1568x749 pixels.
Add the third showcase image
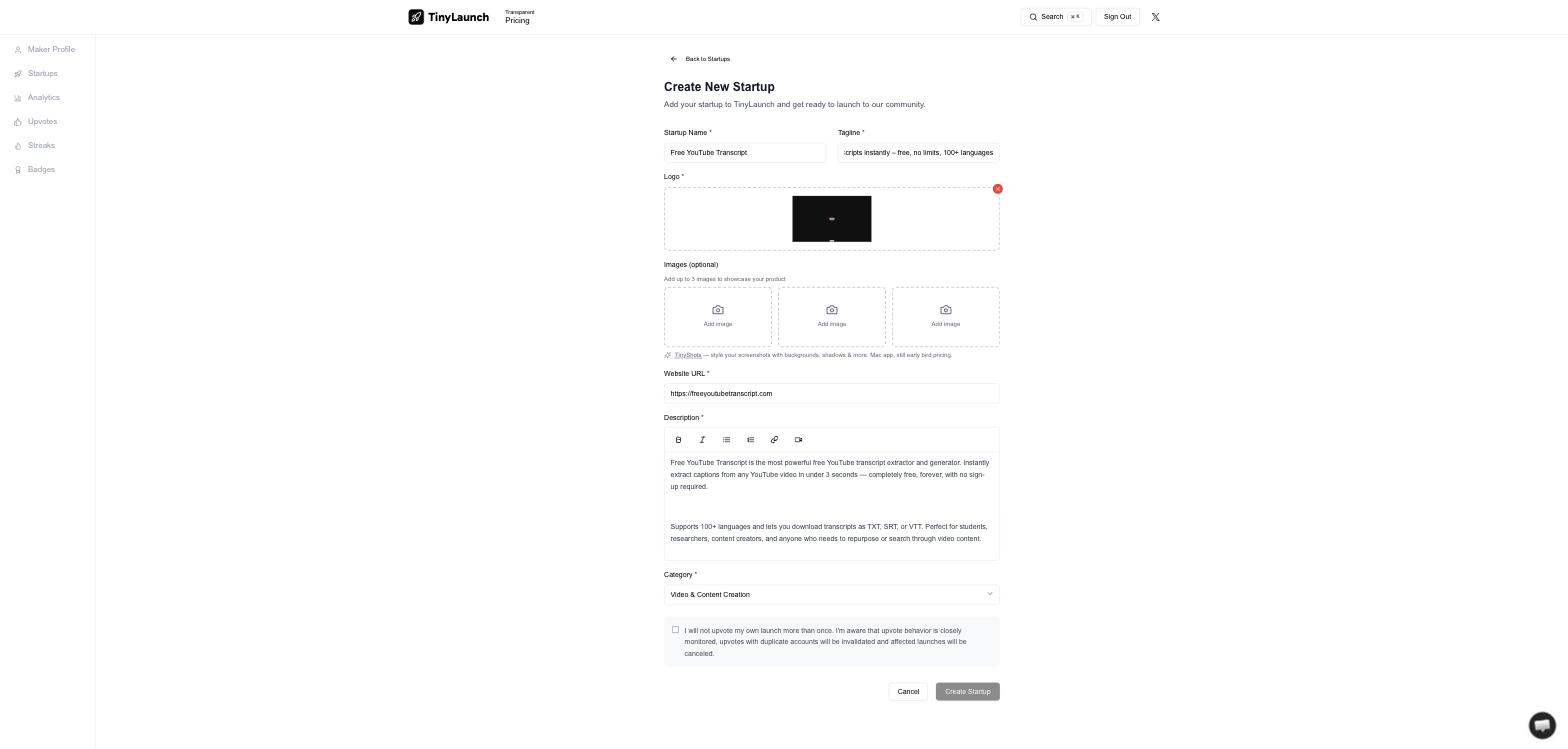click(x=946, y=317)
